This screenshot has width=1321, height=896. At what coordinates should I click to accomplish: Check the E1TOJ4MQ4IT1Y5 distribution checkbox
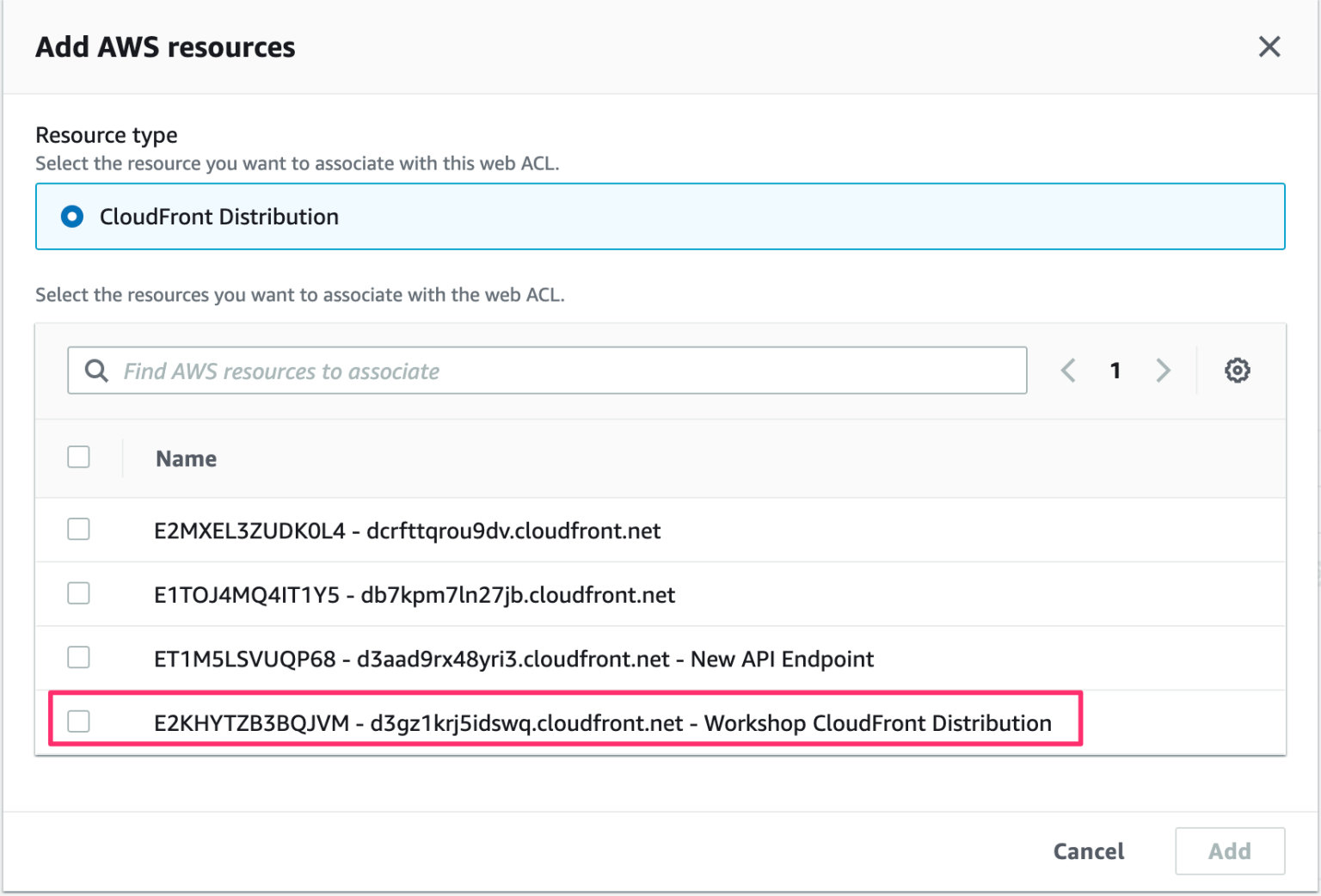tap(78, 593)
